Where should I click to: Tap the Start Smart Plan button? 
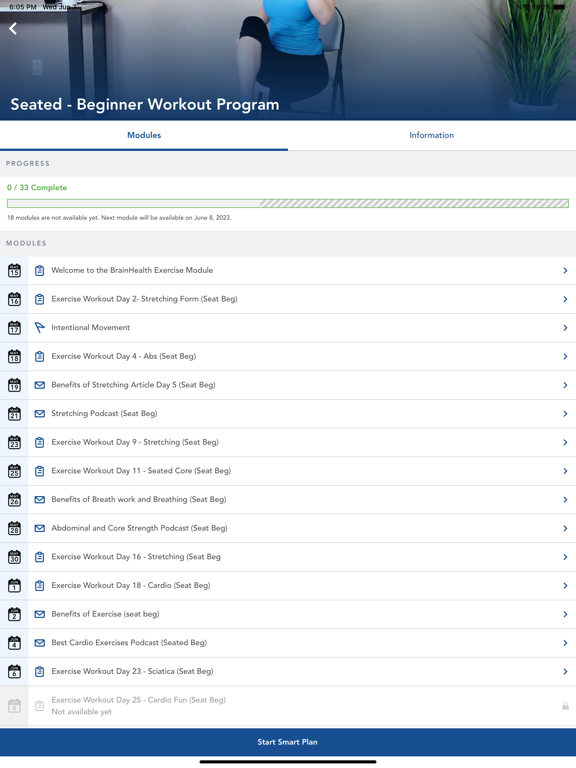pos(288,742)
